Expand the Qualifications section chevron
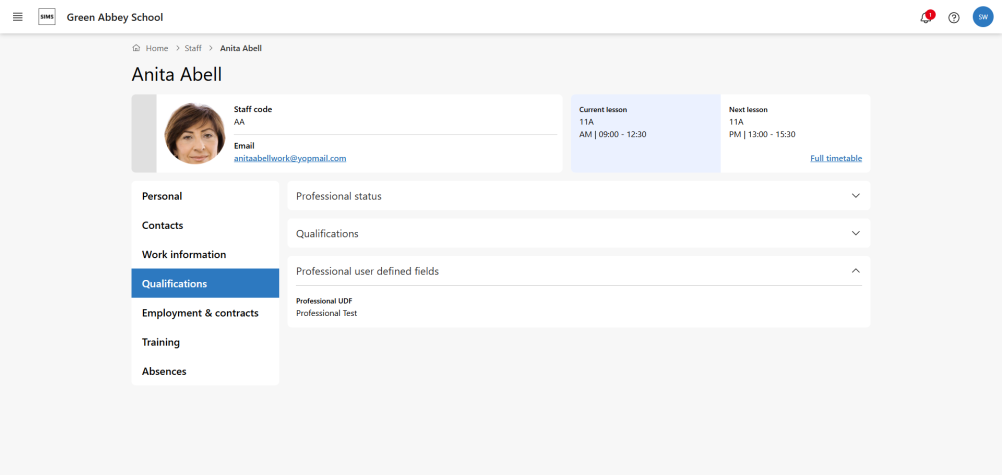1002x475 pixels. [855, 233]
